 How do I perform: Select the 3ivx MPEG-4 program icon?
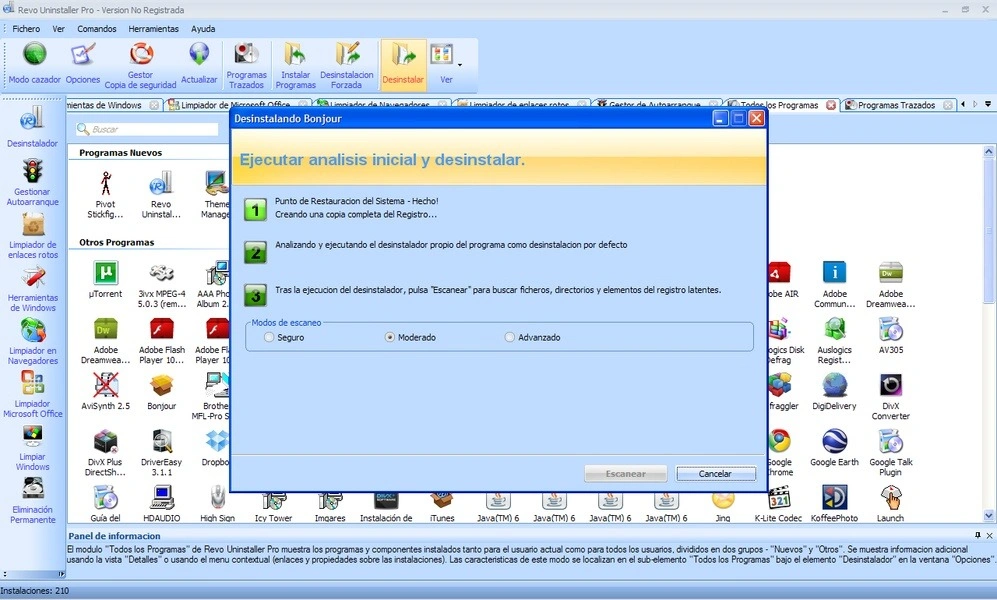tap(162, 284)
